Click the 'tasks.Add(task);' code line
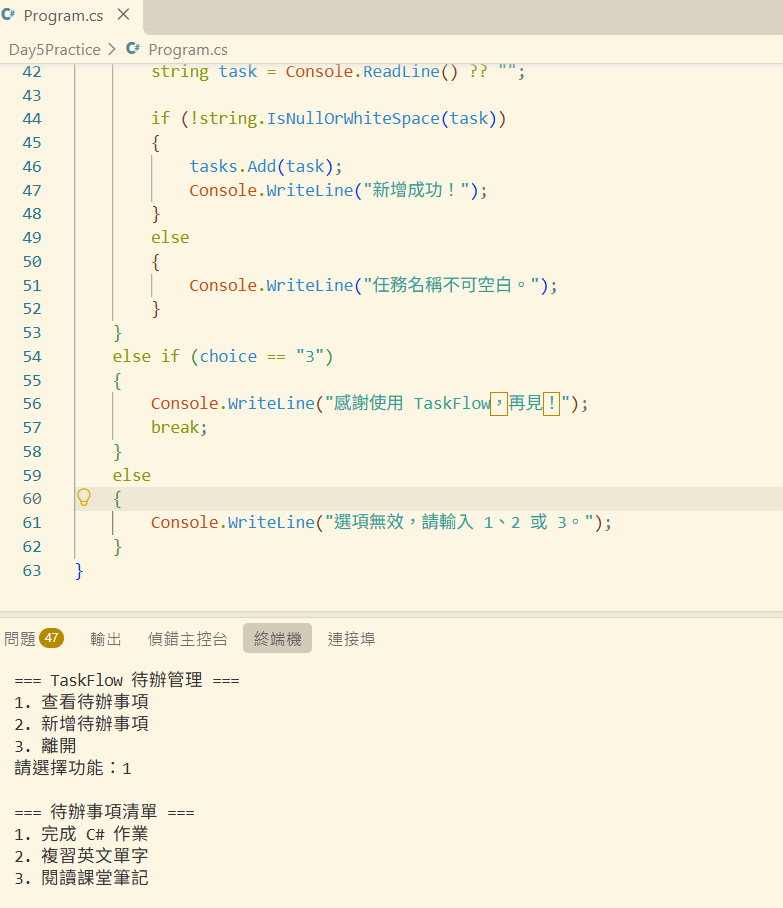 (x=266, y=167)
